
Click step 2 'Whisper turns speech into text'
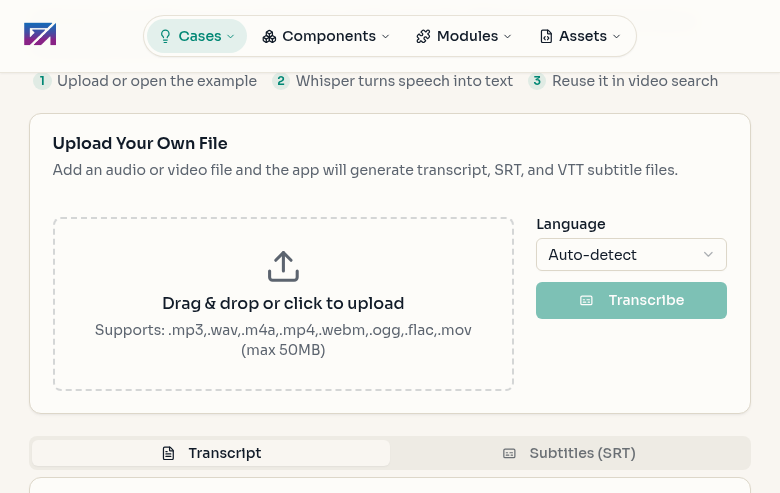point(393,81)
